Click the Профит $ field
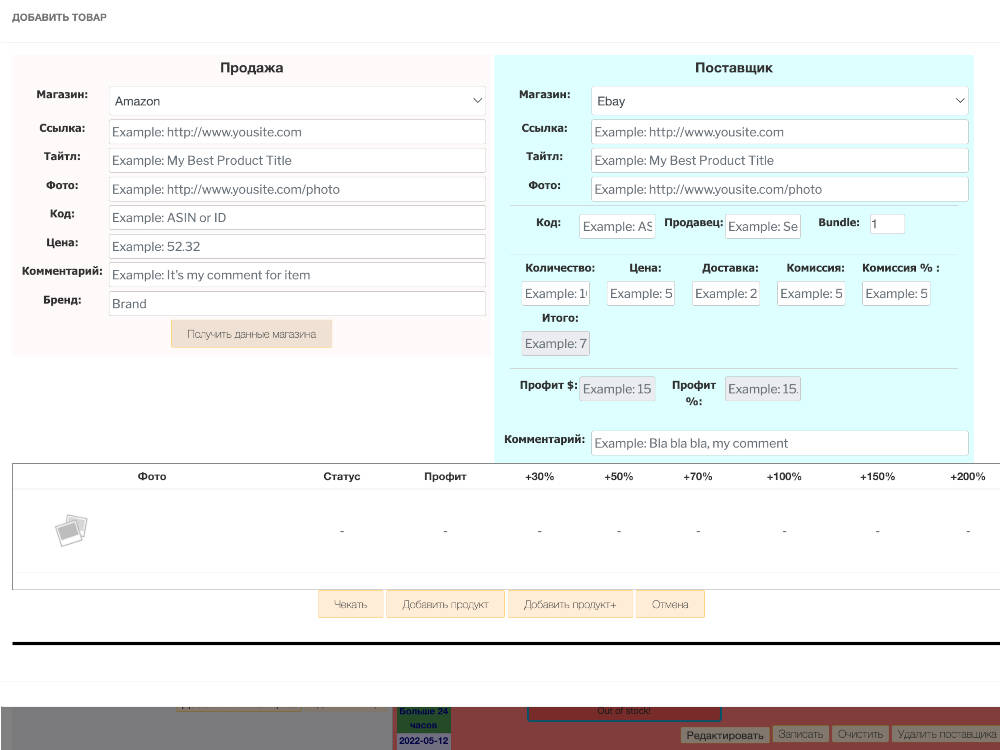The image size is (1000, 750). tap(617, 389)
